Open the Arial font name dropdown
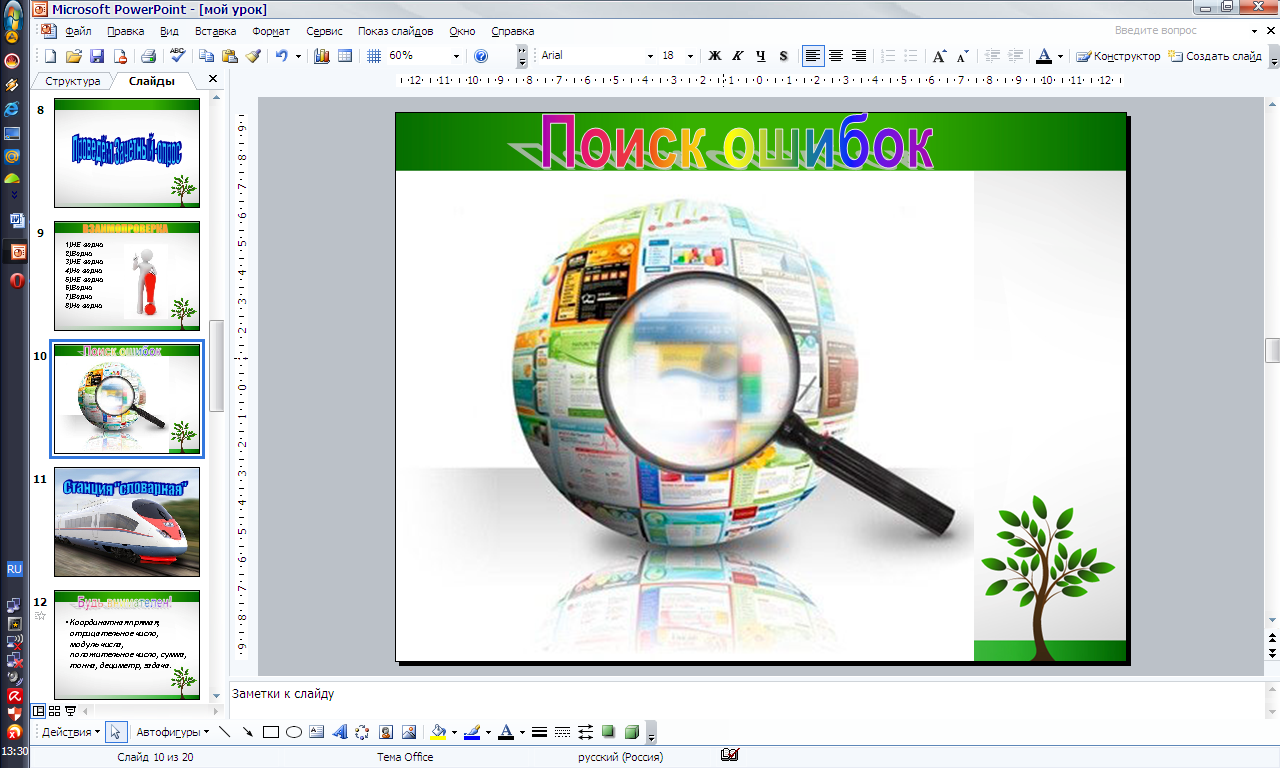The width and height of the screenshot is (1280, 768). coord(650,56)
